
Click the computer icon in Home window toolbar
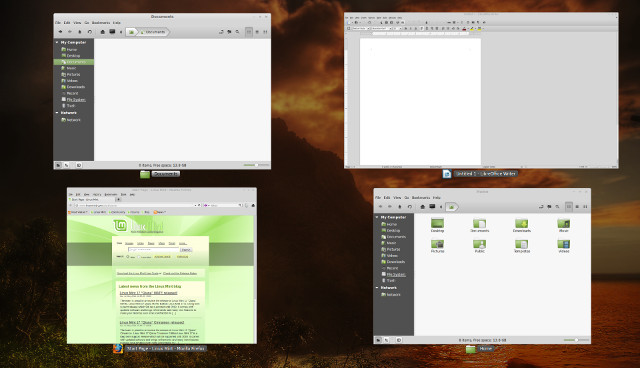[x=432, y=206]
